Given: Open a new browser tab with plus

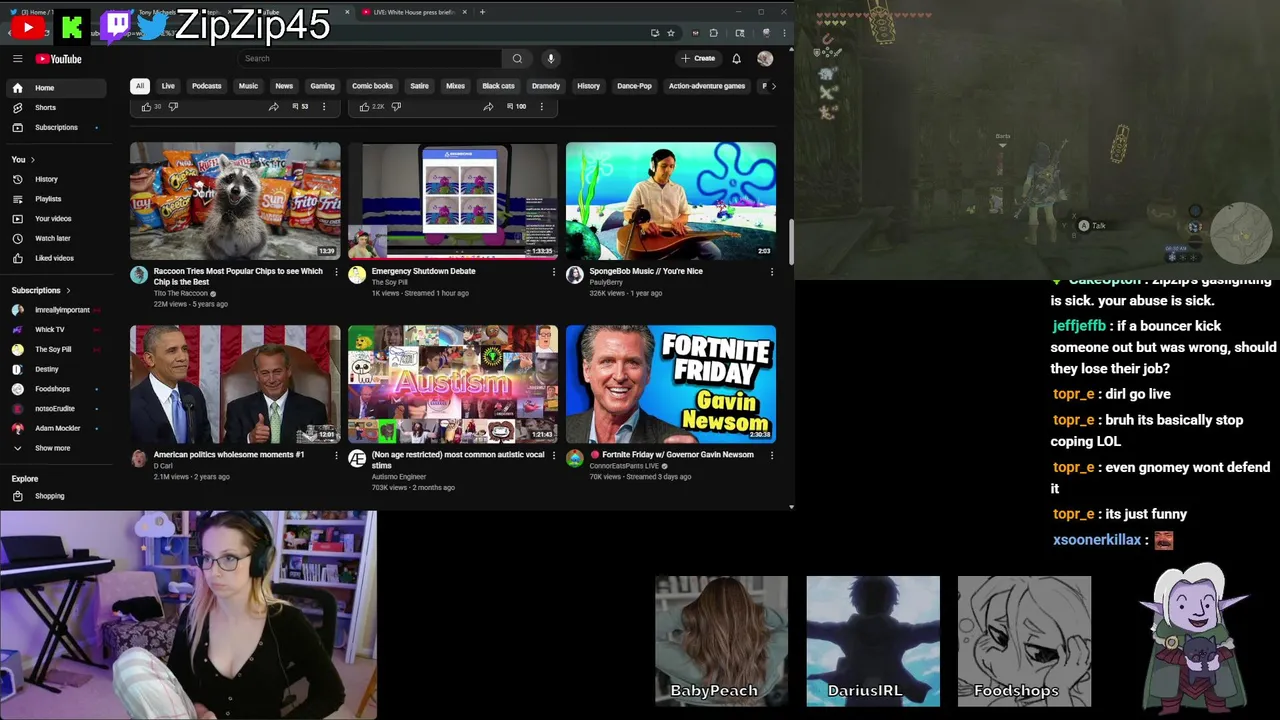Looking at the screenshot, I should (482, 12).
